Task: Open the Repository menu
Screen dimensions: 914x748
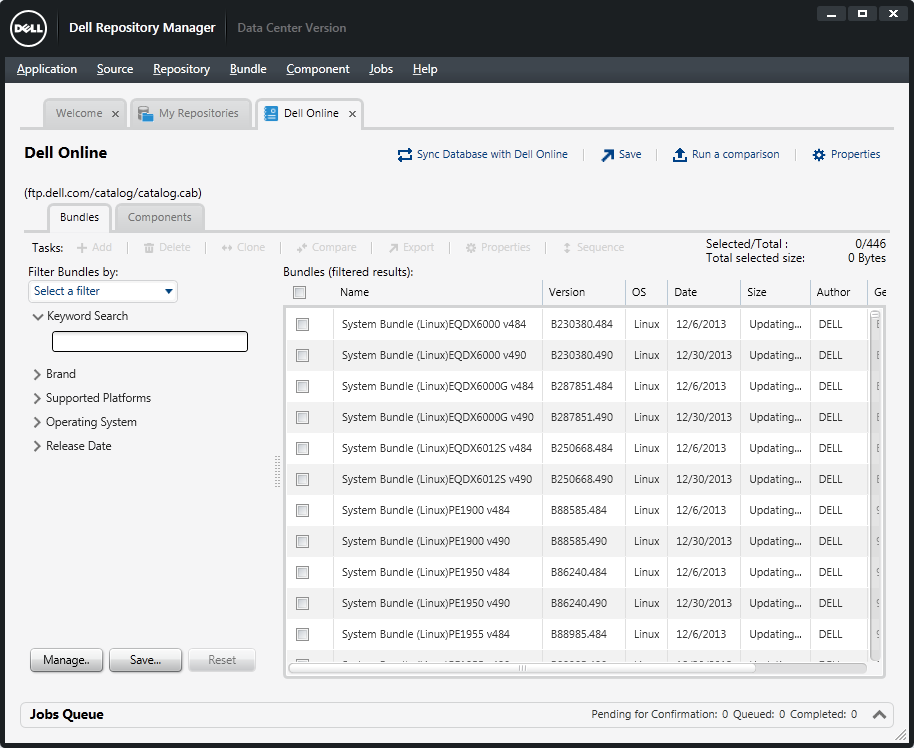Action: [x=181, y=68]
